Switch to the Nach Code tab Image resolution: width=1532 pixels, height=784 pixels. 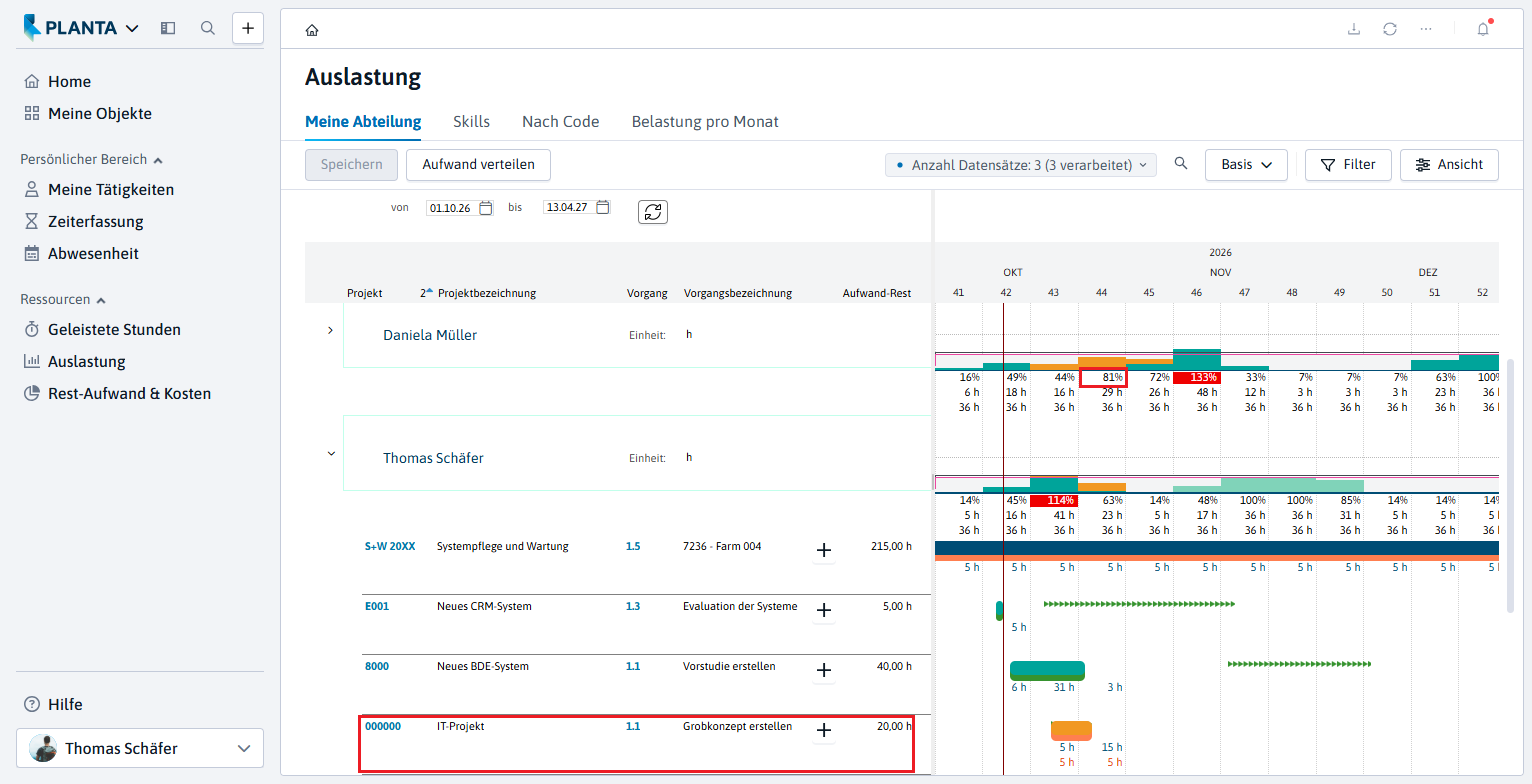pyautogui.click(x=561, y=122)
